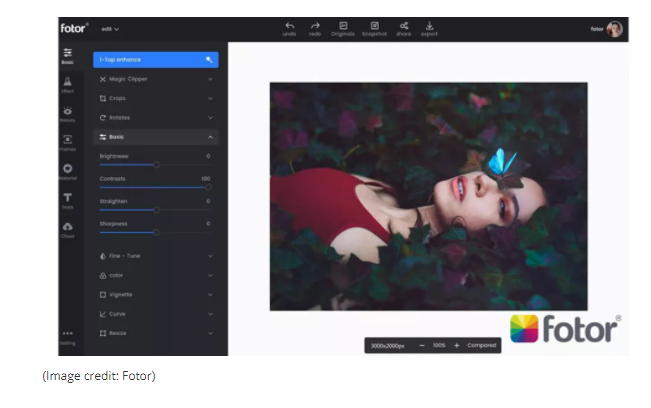Open the Text tool in sidebar

(x=68, y=199)
